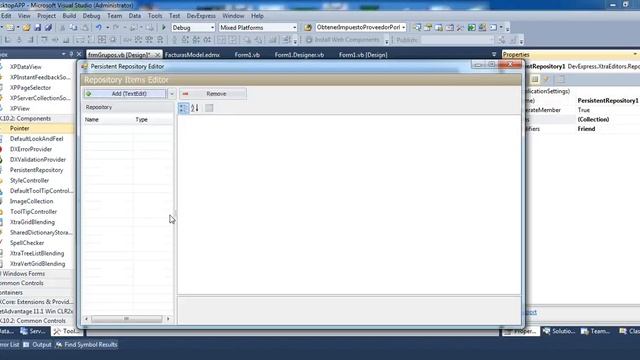The height and width of the screenshot is (360, 640).
Task: Select PersistentRepository in Toolbox
Action: tap(37, 170)
